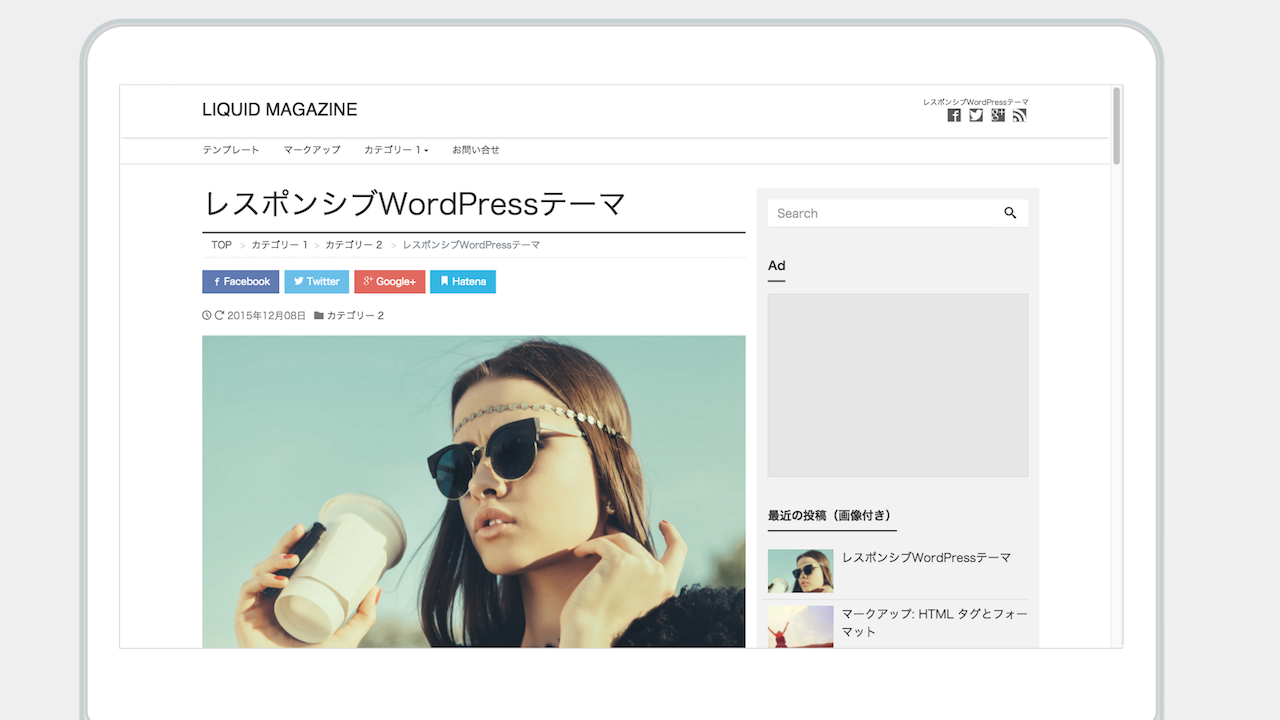
Task: Open the テンプレート menu item
Action: [231, 150]
